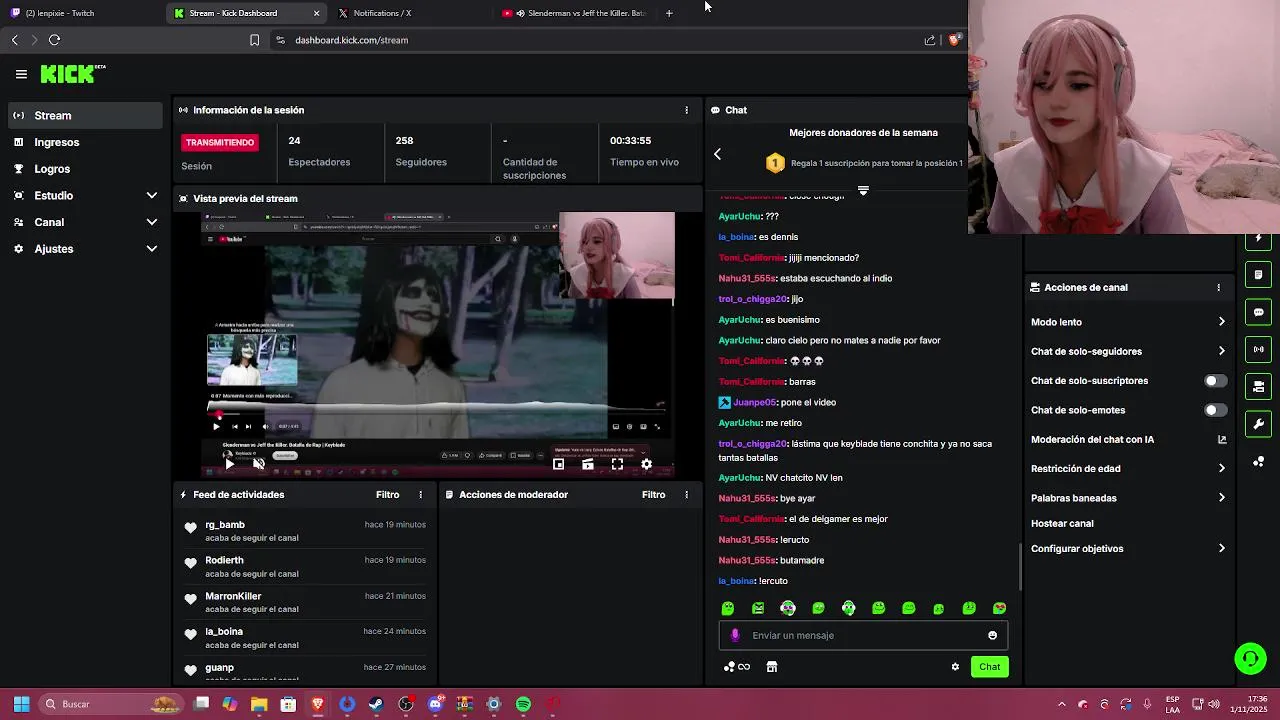Open chat settings gear icon
The height and width of the screenshot is (720, 1280).
(x=955, y=667)
